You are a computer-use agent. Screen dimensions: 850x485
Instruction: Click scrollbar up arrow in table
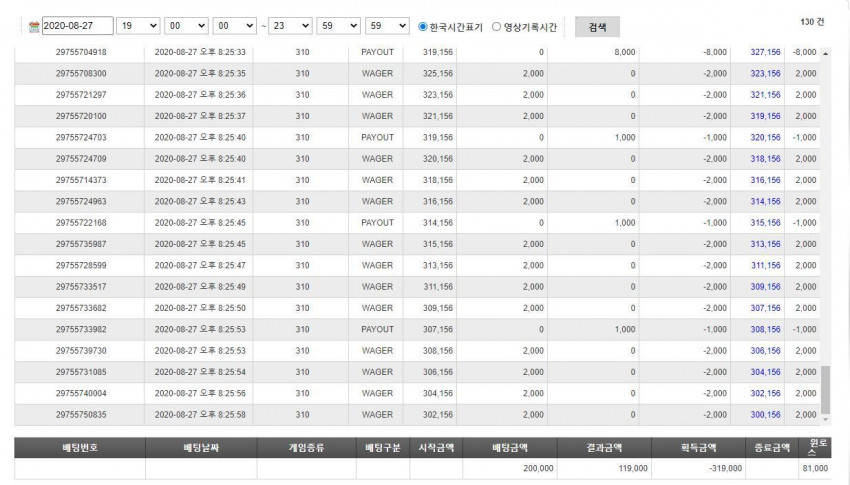click(x=825, y=54)
